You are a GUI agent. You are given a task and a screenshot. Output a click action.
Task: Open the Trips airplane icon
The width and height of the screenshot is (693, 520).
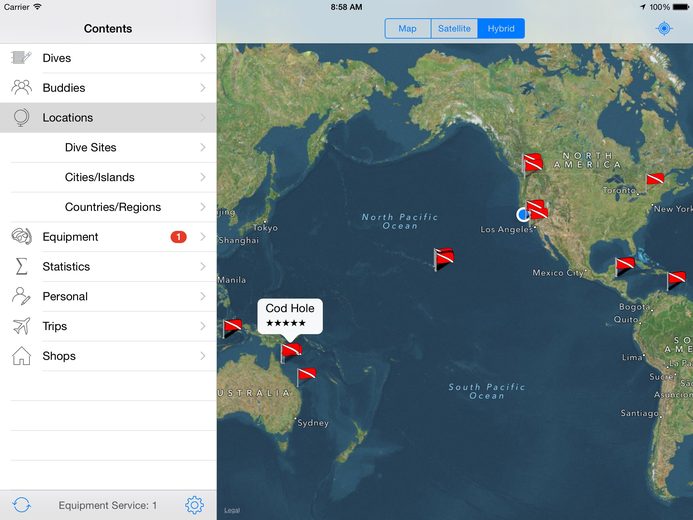[21, 326]
